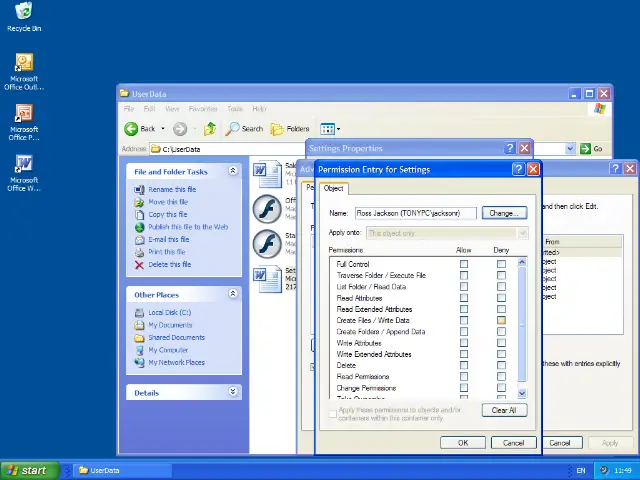Click the Clear All button

[503, 410]
